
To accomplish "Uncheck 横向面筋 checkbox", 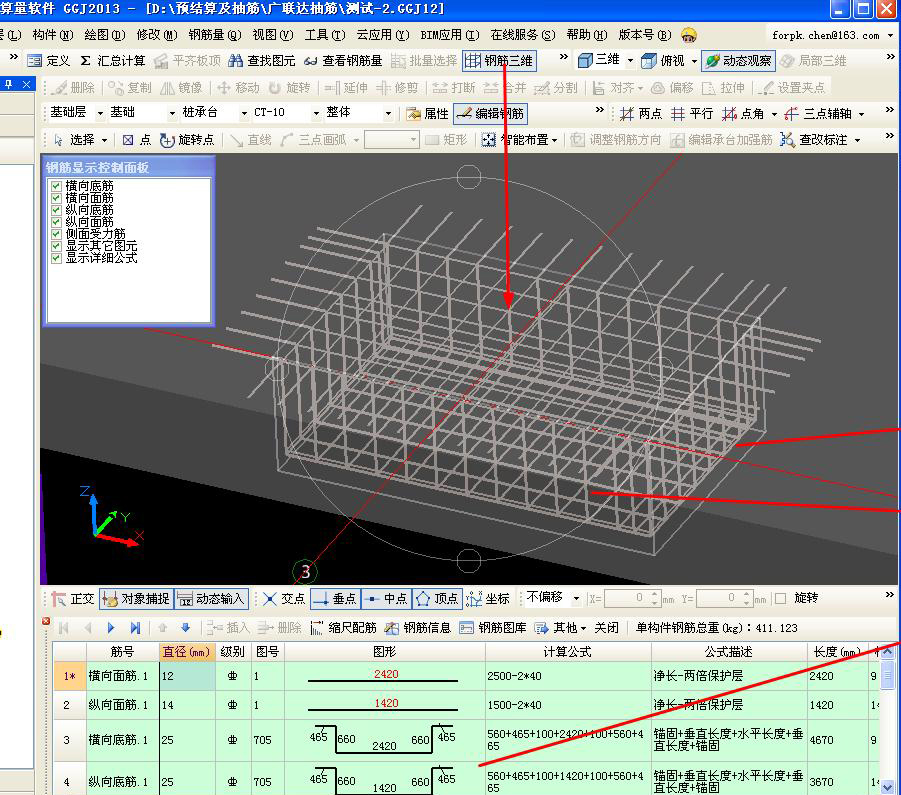I will pos(56,198).
